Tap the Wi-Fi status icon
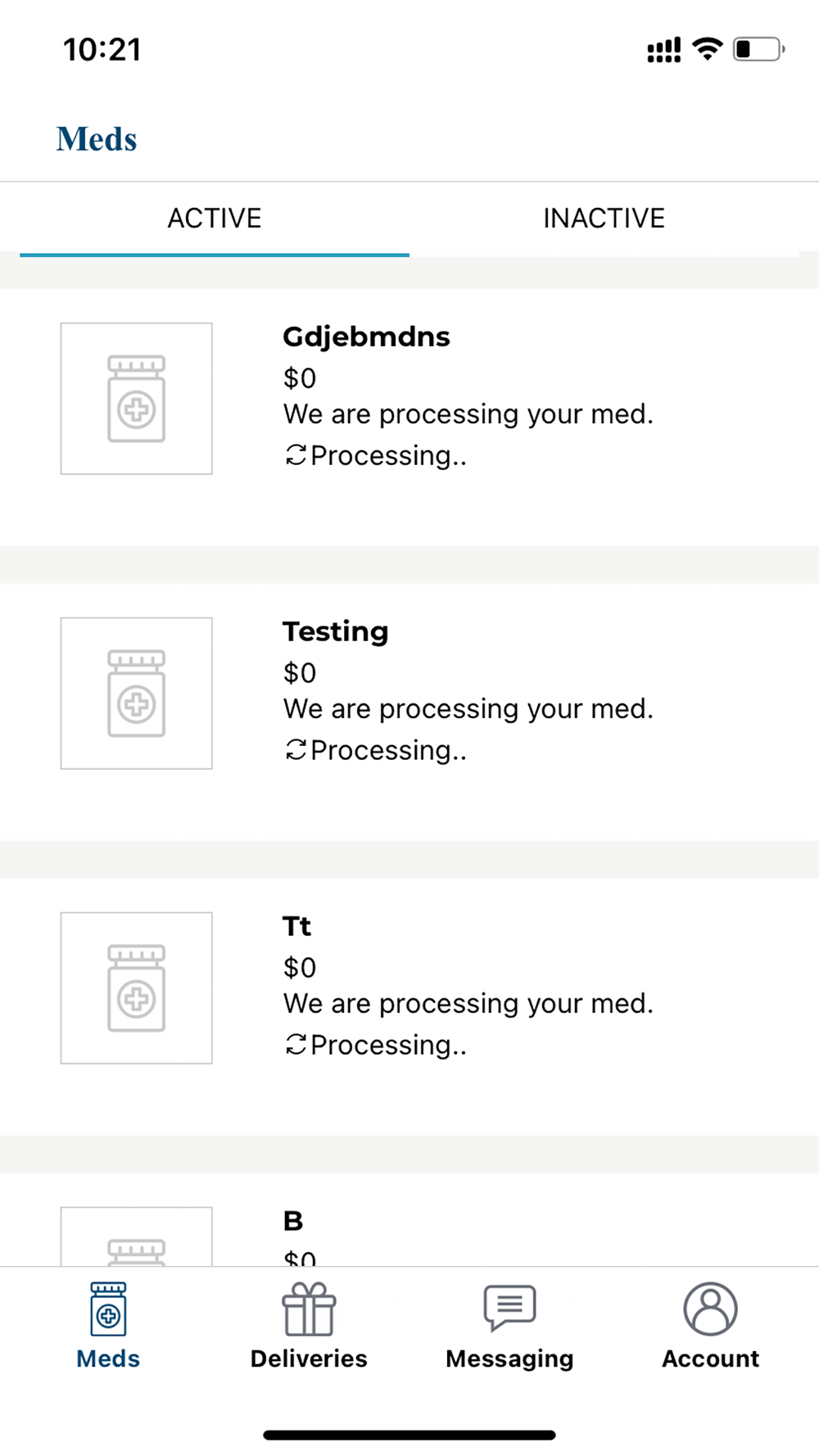This screenshot has height=1456, width=819. click(x=707, y=49)
